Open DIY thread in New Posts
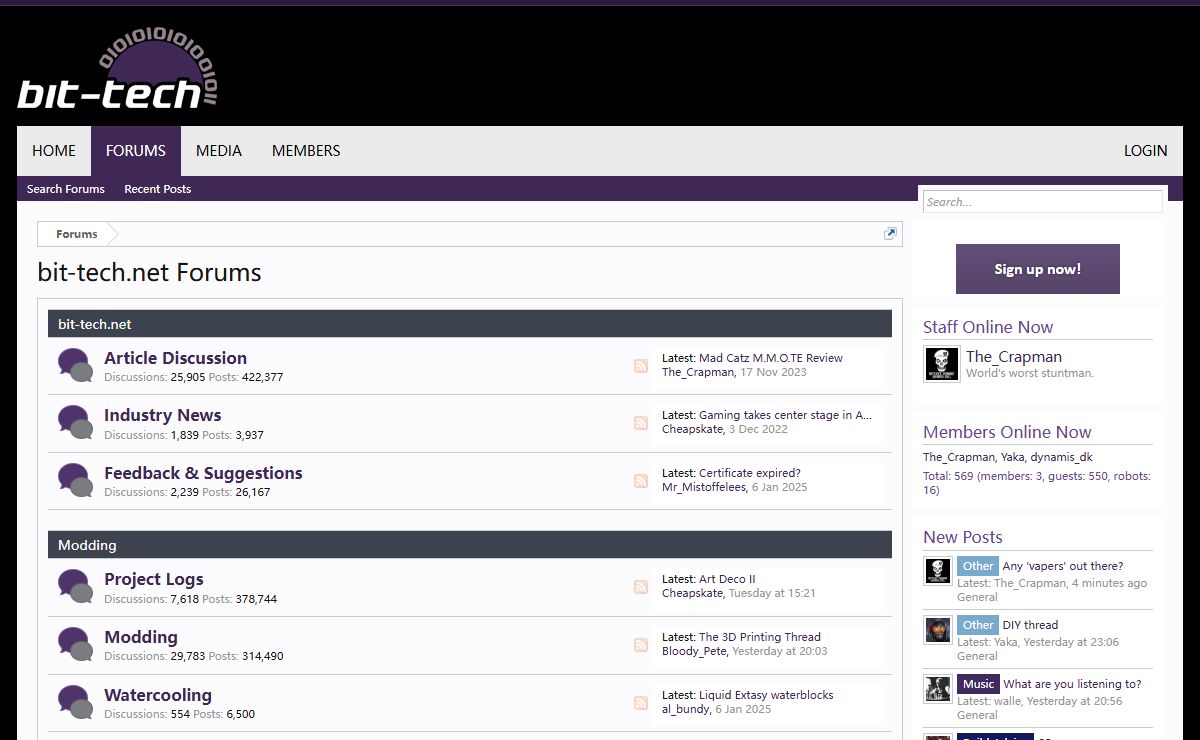This screenshot has height=740, width=1200. pyautogui.click(x=1030, y=625)
